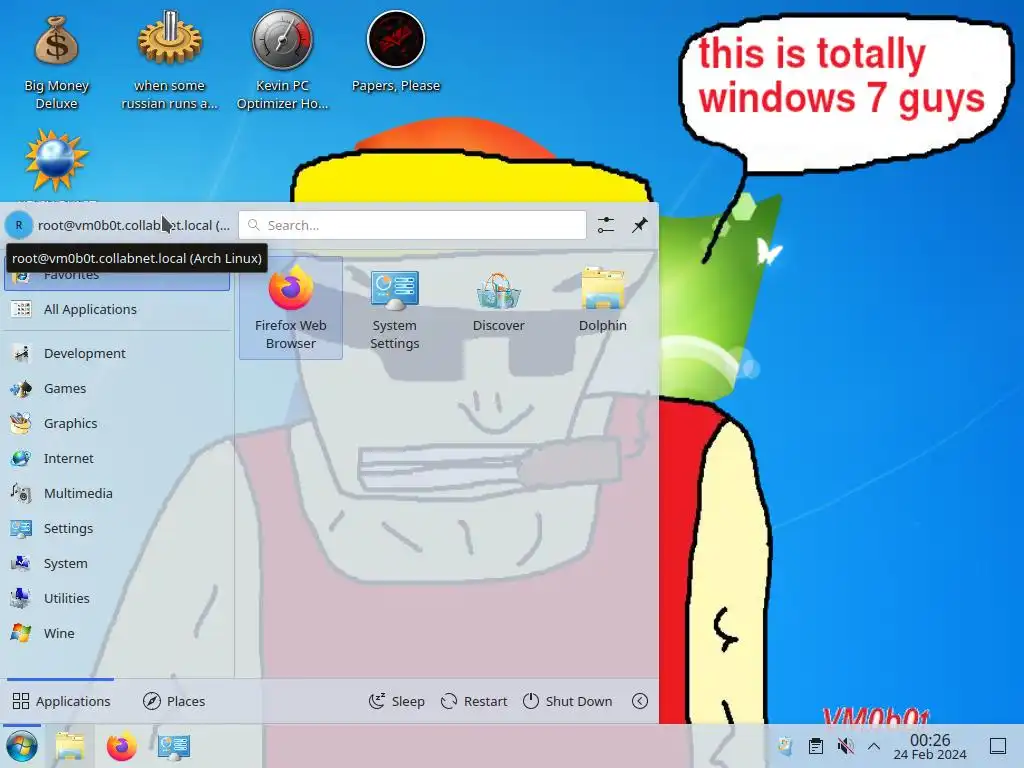Image resolution: width=1024 pixels, height=768 pixels.
Task: Select All Applications category
Action: point(118,310)
